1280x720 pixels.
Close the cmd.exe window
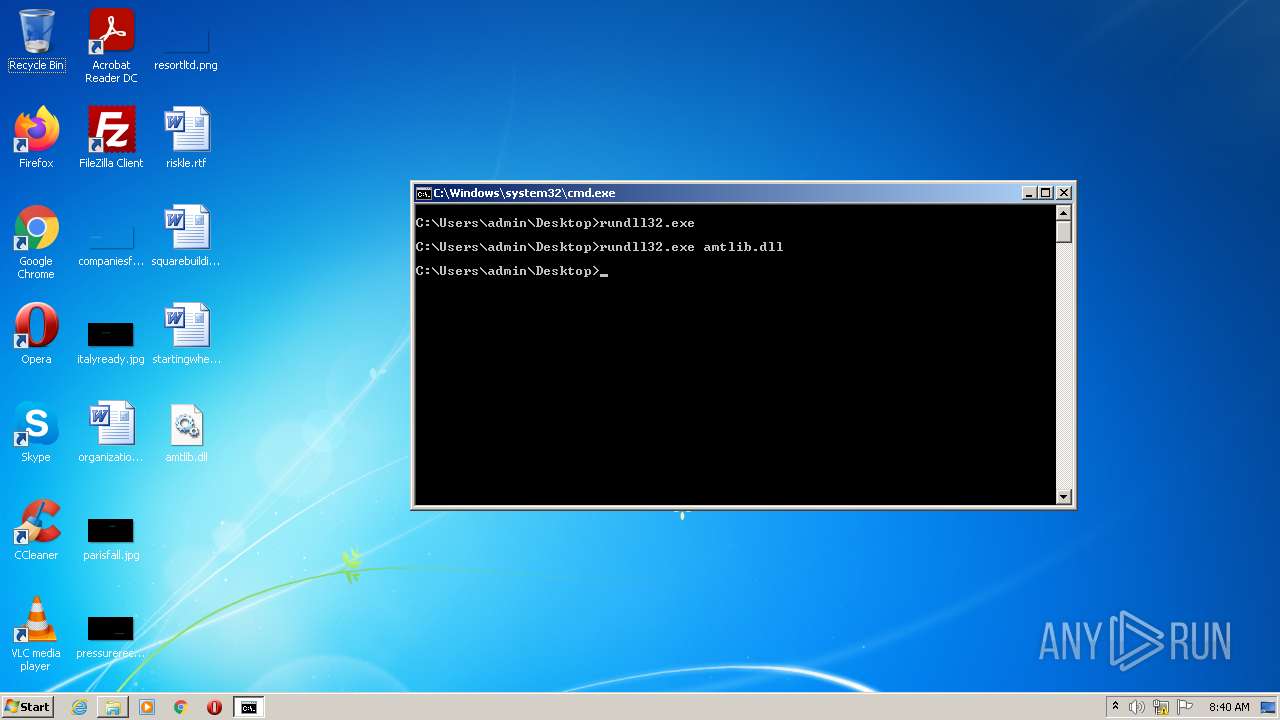[x=1064, y=193]
